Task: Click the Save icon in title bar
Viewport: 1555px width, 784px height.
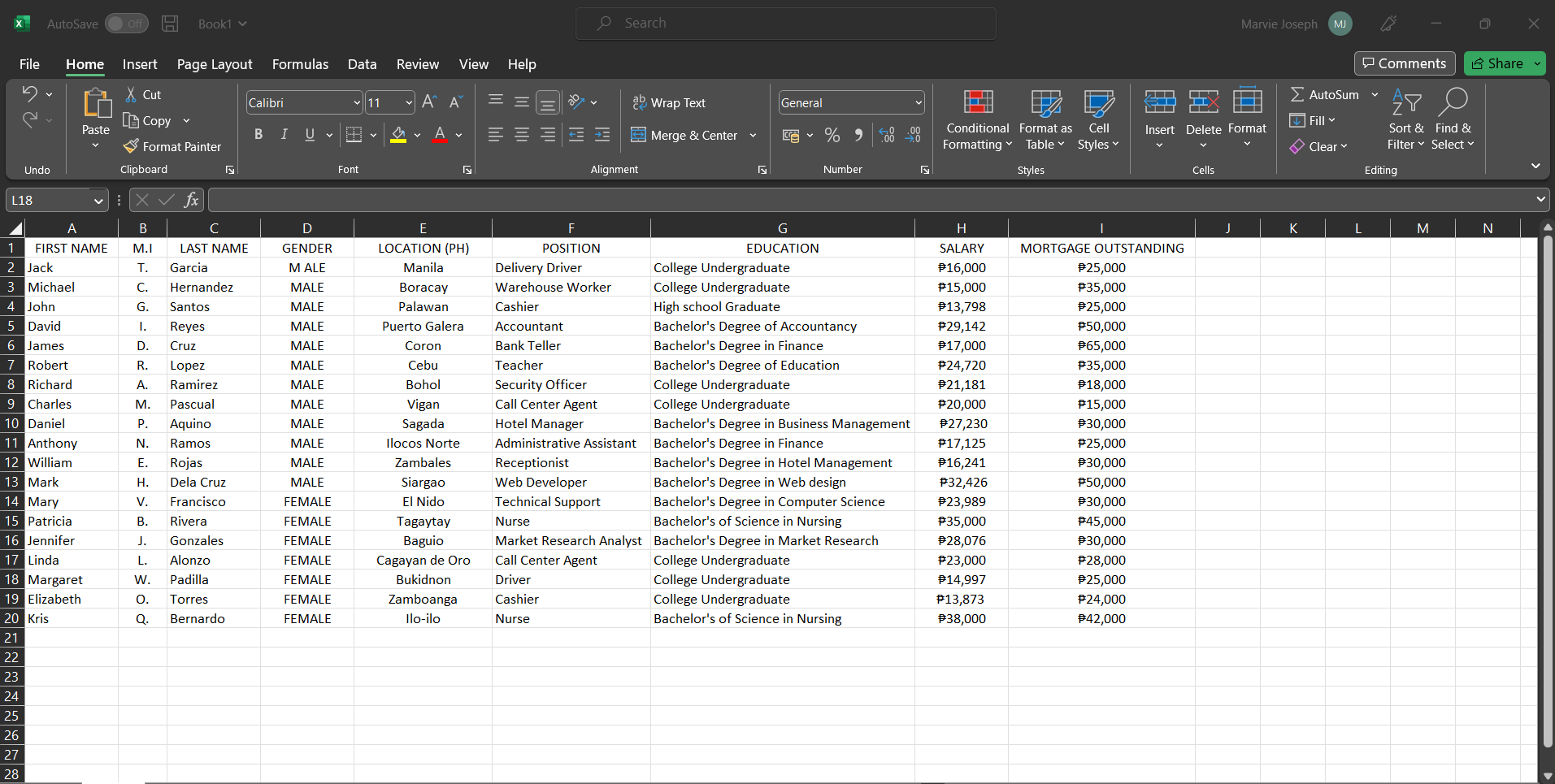Action: point(170,24)
